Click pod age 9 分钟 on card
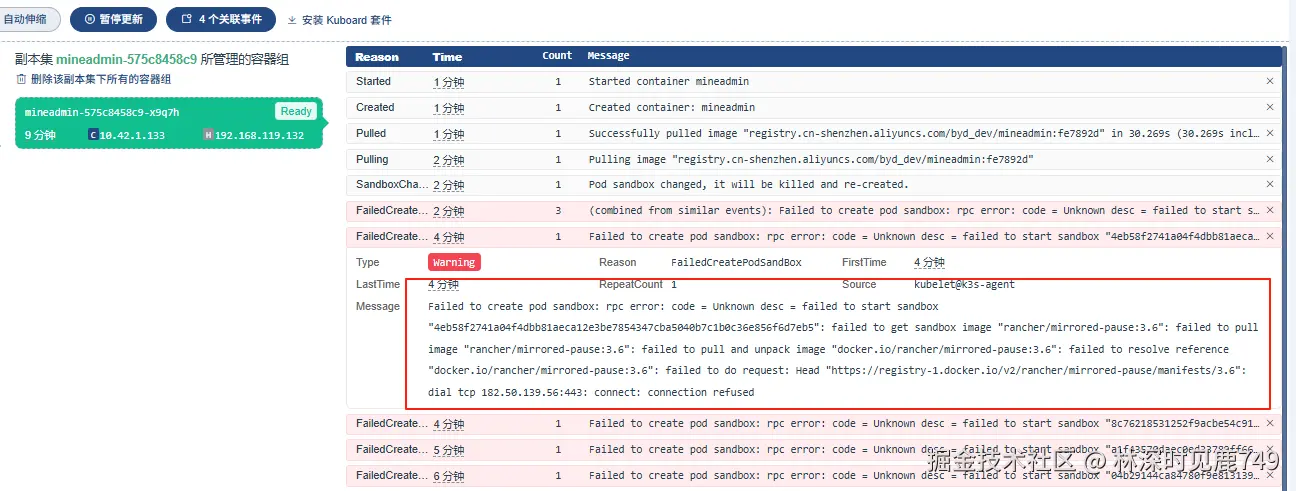Viewport: 1296px width, 491px height. point(40,135)
